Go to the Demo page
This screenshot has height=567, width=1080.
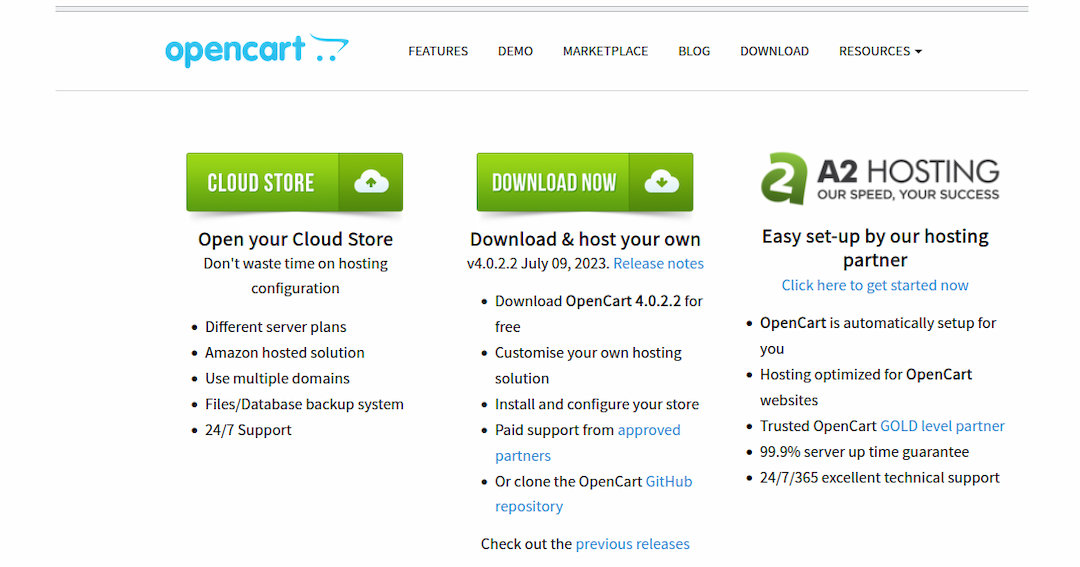pos(515,51)
